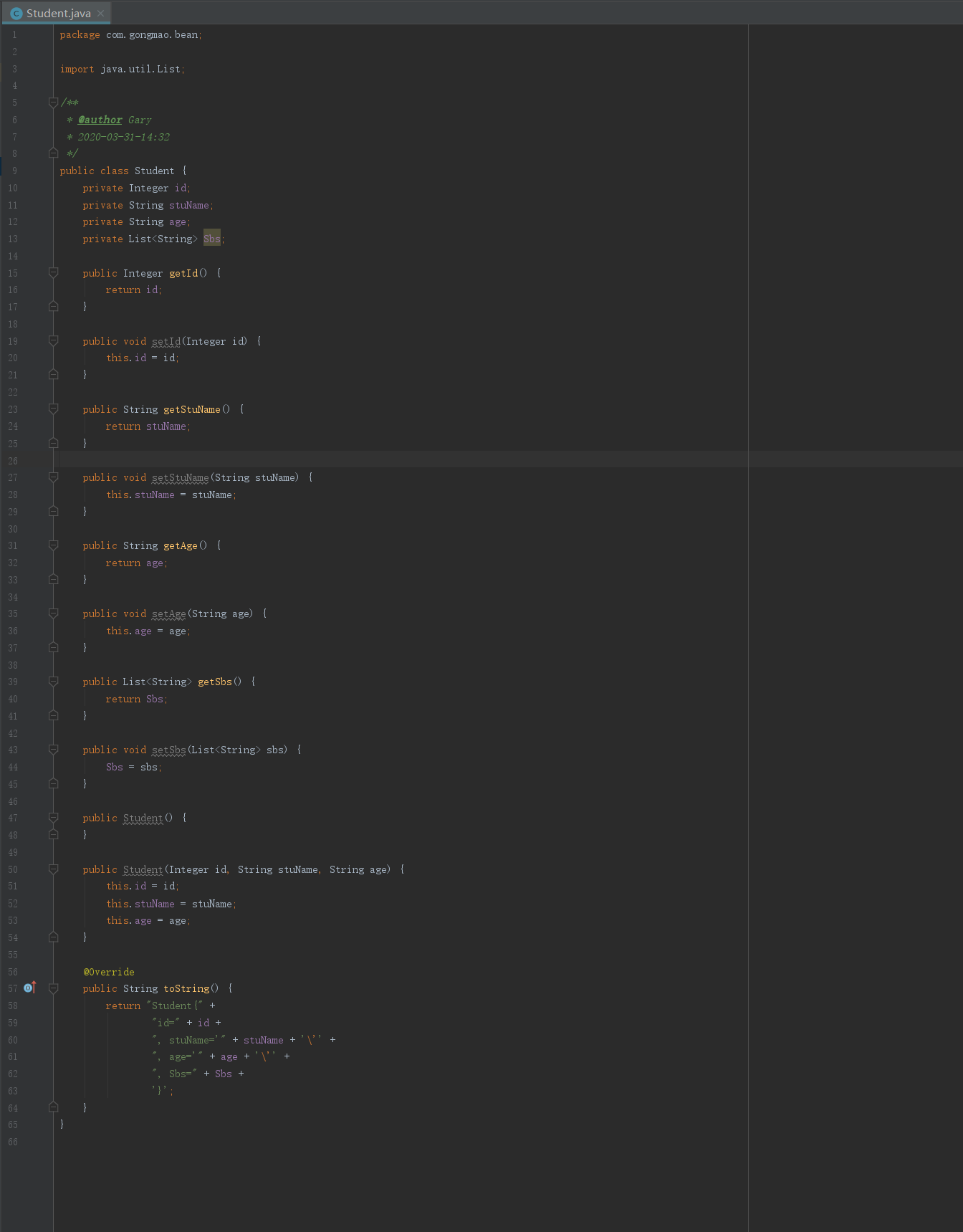This screenshot has width=963, height=1232.
Task: Click the underlined 'setStuName' method name
Action: pos(181,477)
